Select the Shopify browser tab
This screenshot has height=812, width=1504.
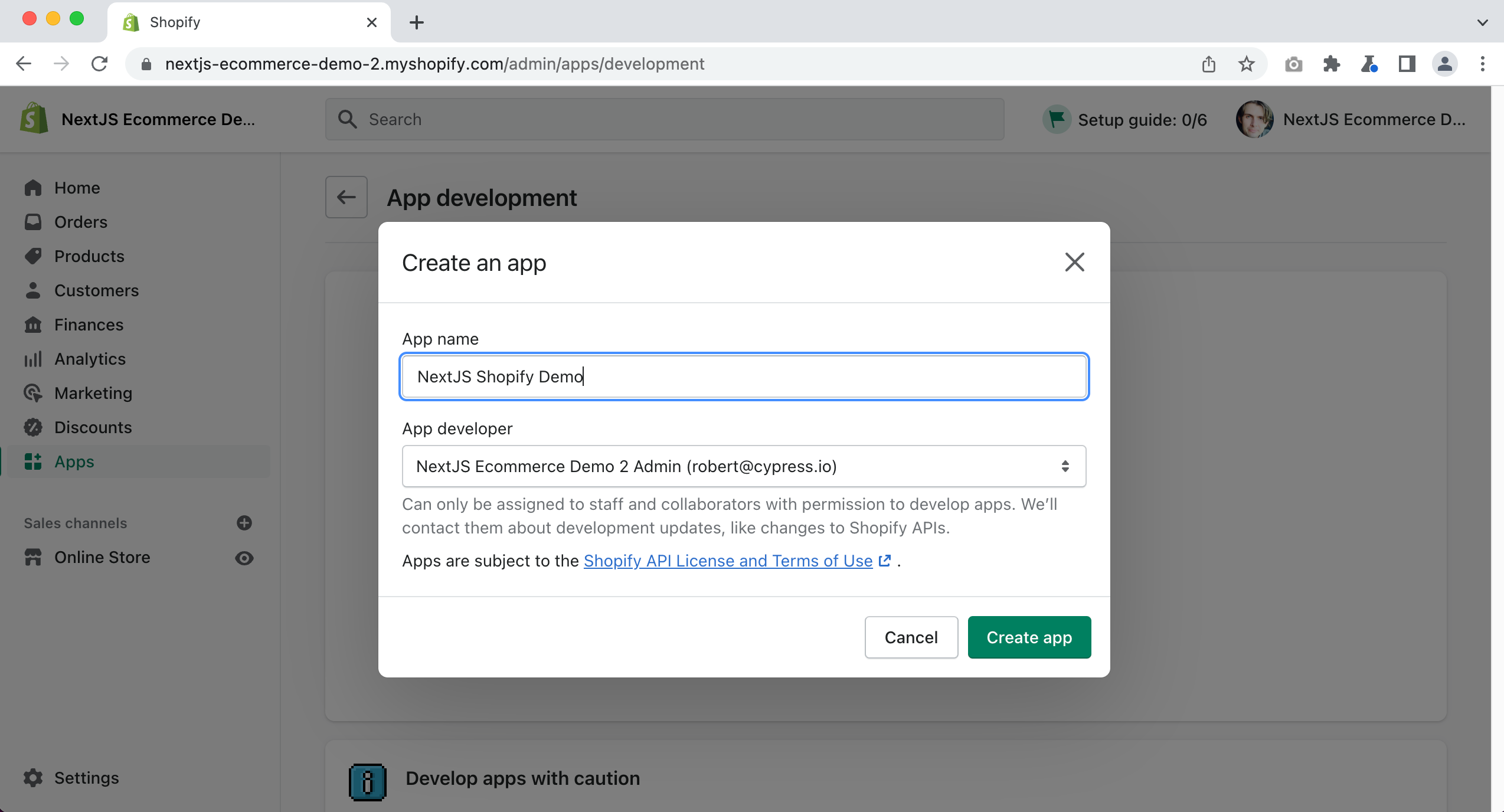click(x=248, y=22)
